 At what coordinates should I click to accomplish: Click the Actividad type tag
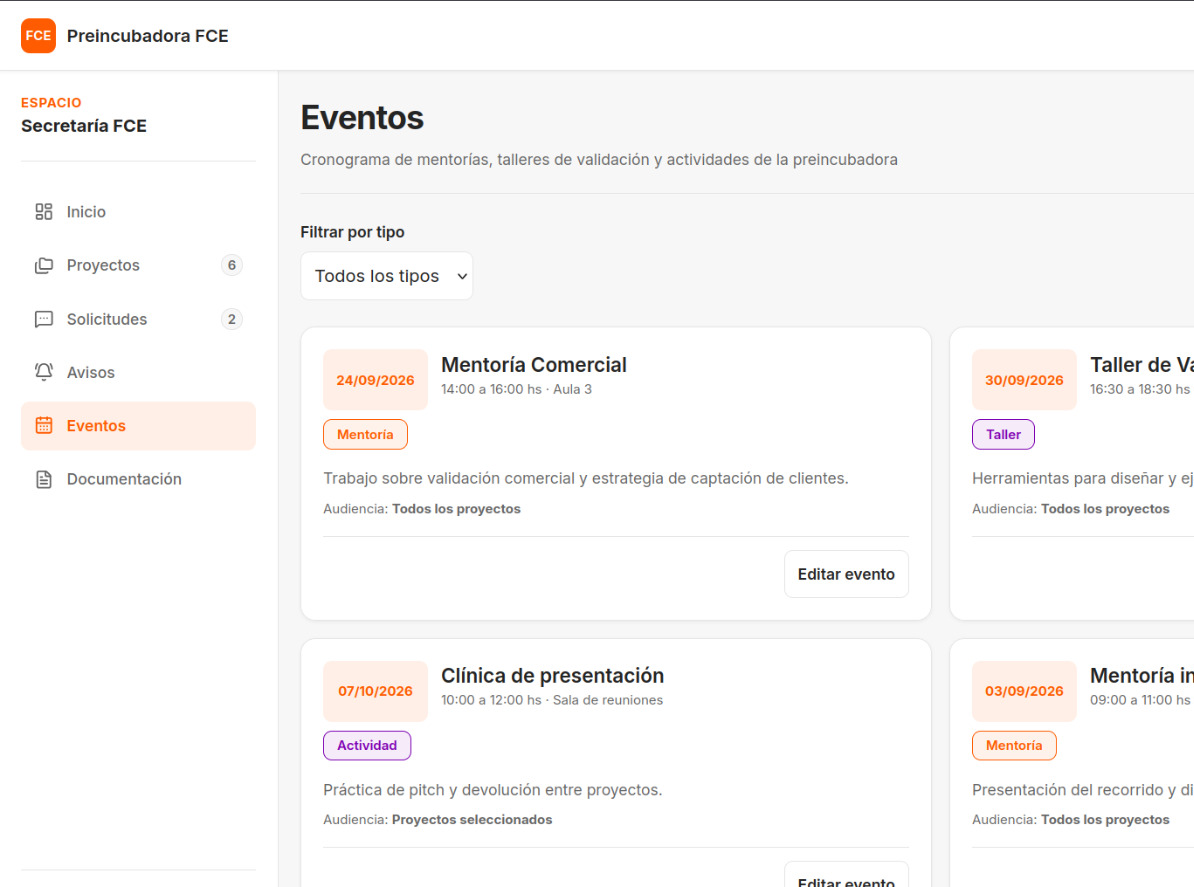tap(367, 745)
